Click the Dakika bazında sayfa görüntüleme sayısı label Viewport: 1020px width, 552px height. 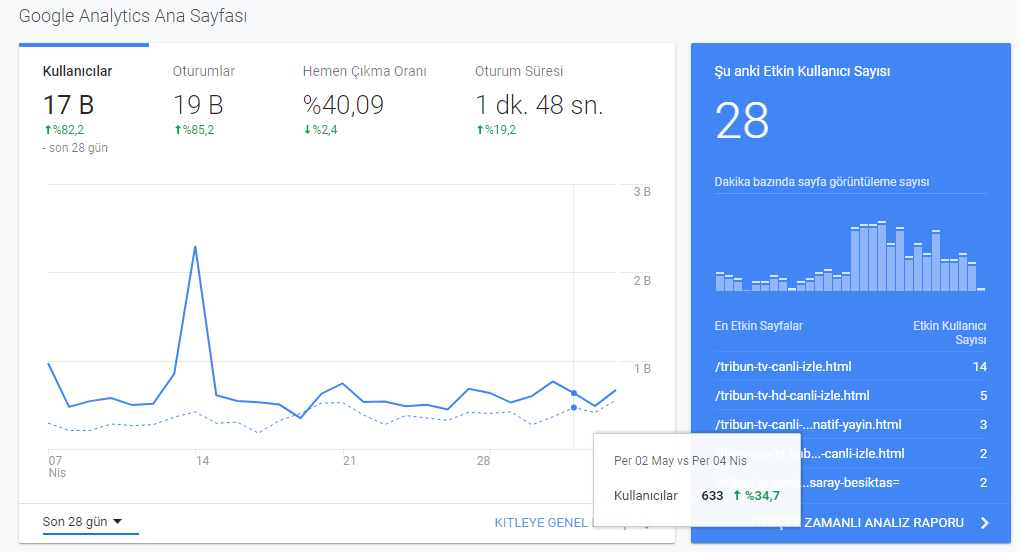[x=822, y=182]
